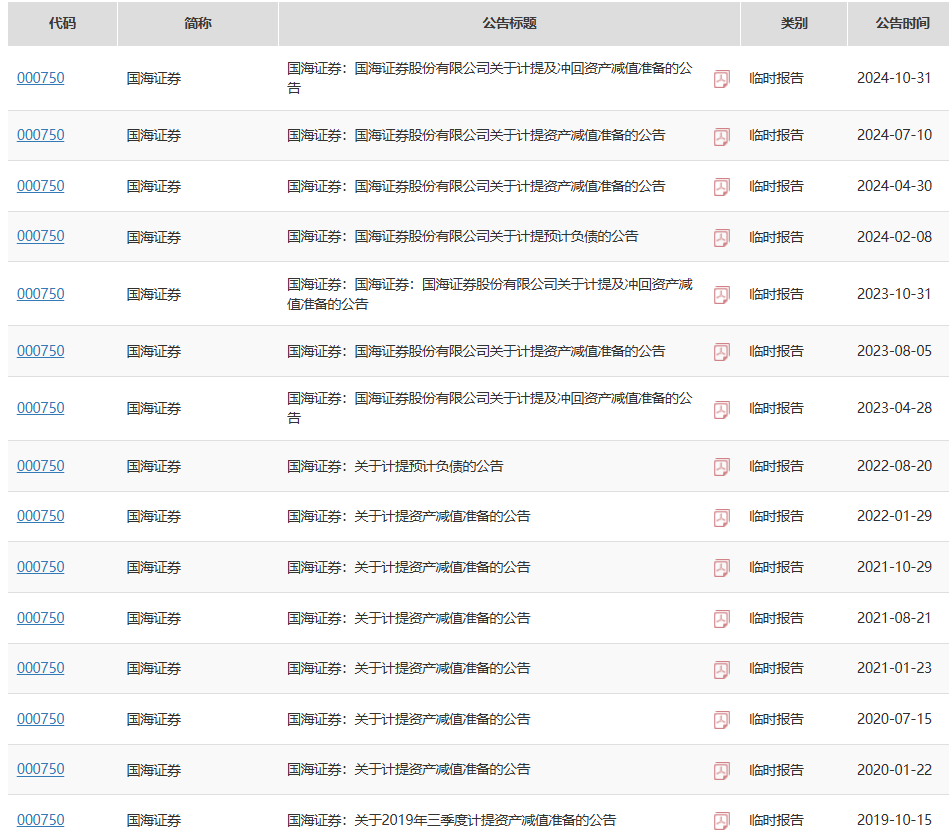
Task: Open the 2024-07-10 计提资产减值准备 announcement title
Action: 476,135
